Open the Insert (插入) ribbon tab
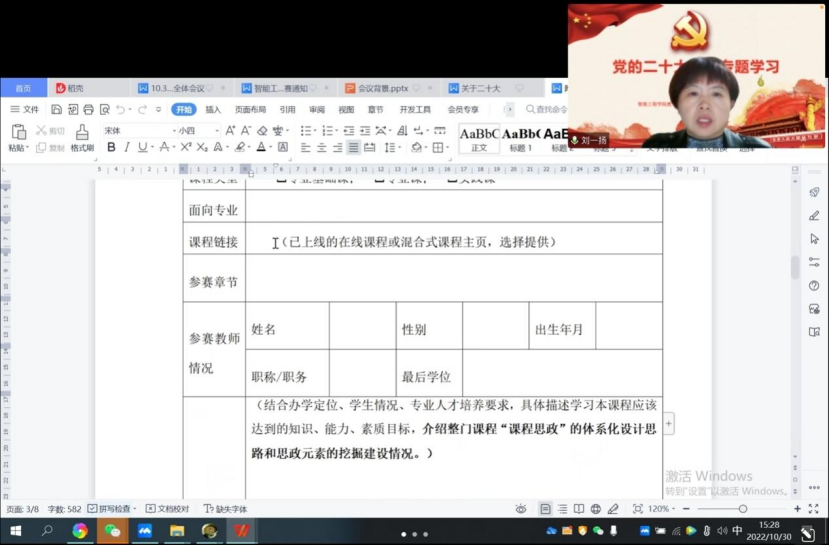Viewport: 830px width, 546px height. click(x=213, y=110)
